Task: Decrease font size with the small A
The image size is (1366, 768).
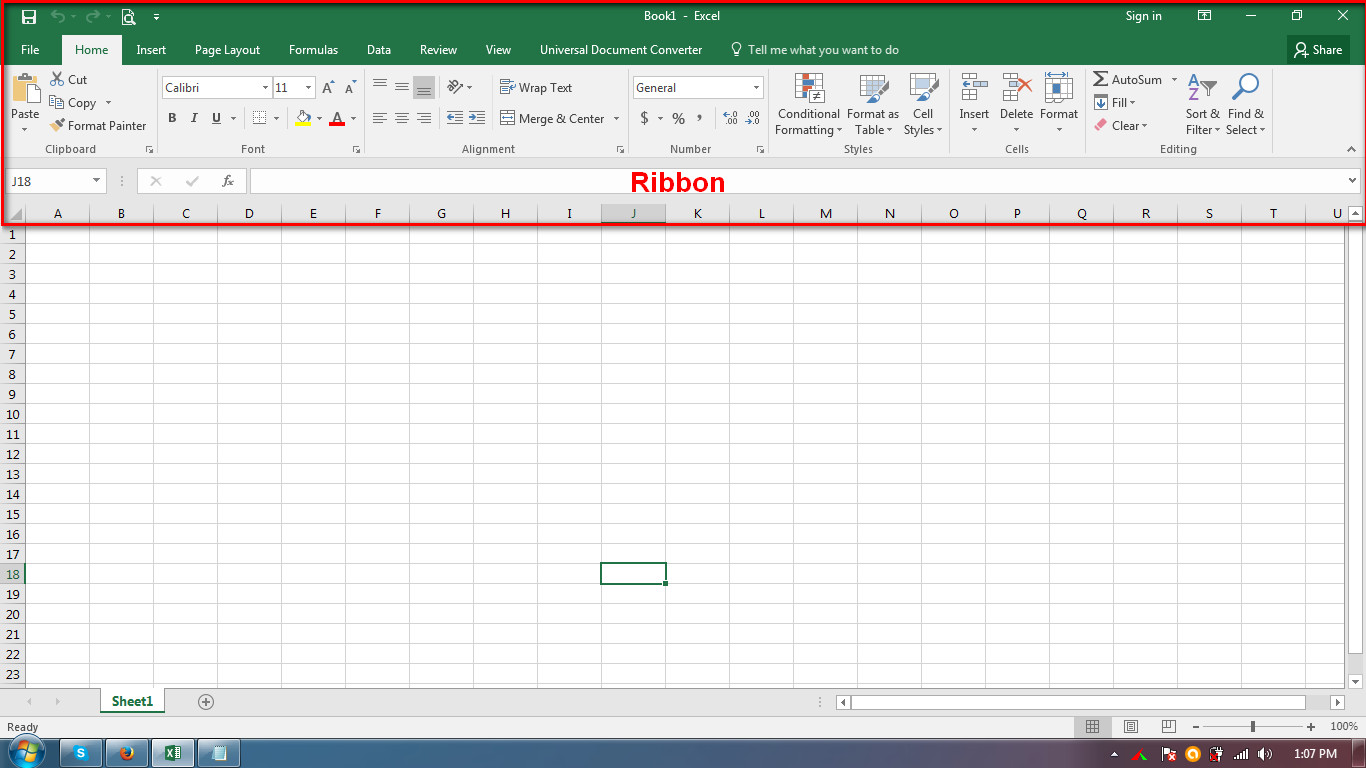Action: (350, 88)
